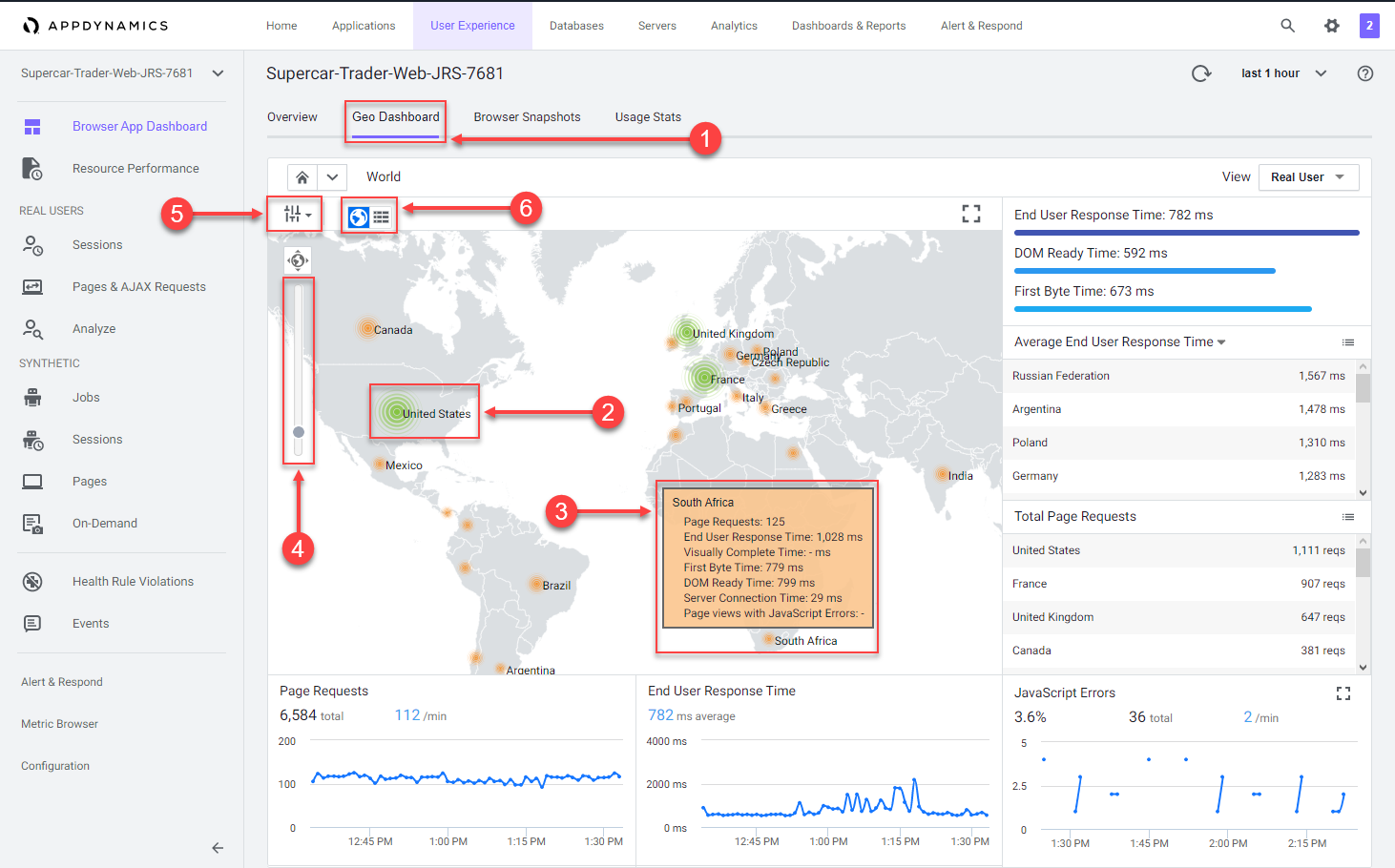Select the Argentina 1,478 ms row
The image size is (1395, 868).
1178,409
